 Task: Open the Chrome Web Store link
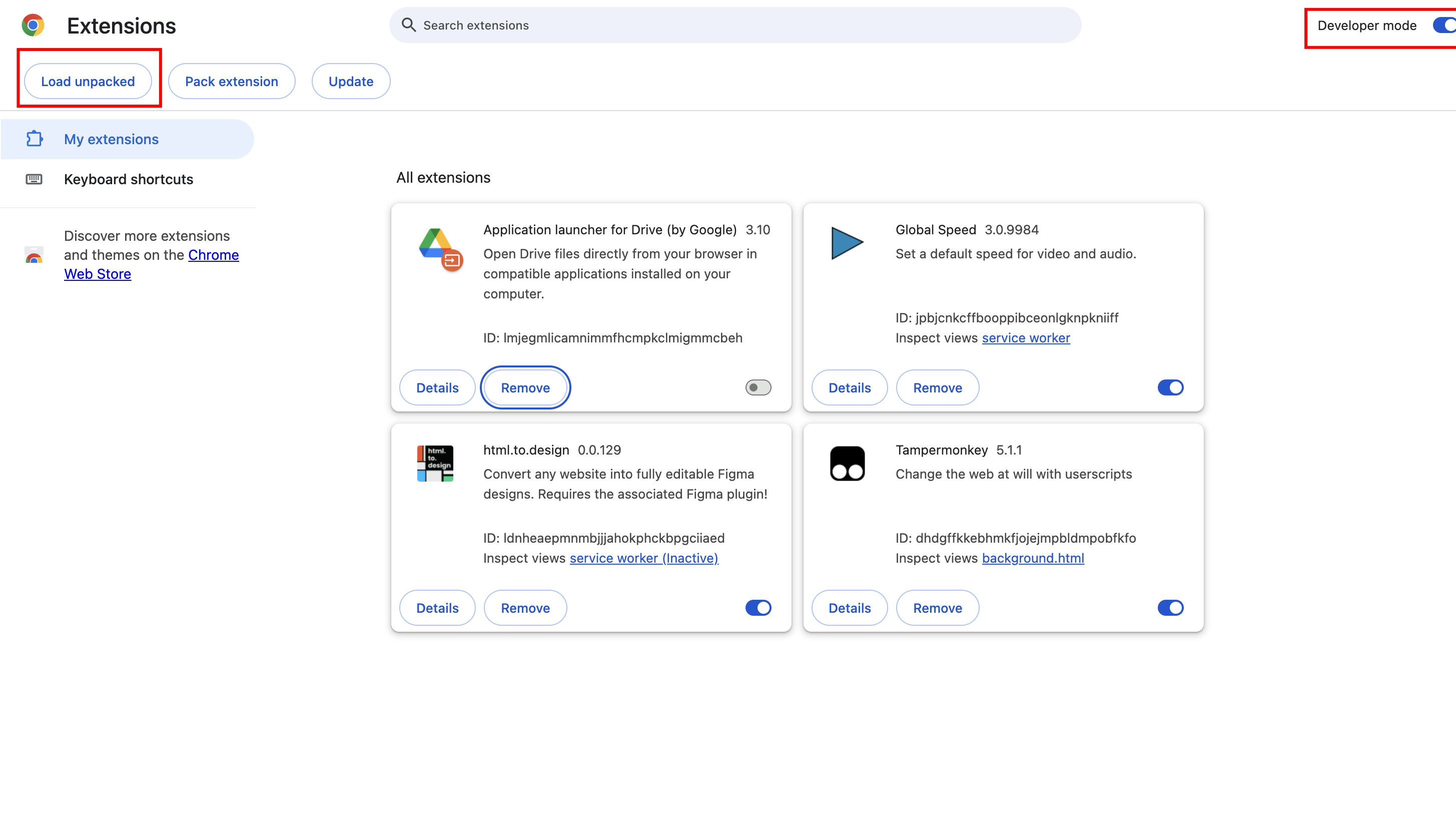pyautogui.click(x=213, y=255)
